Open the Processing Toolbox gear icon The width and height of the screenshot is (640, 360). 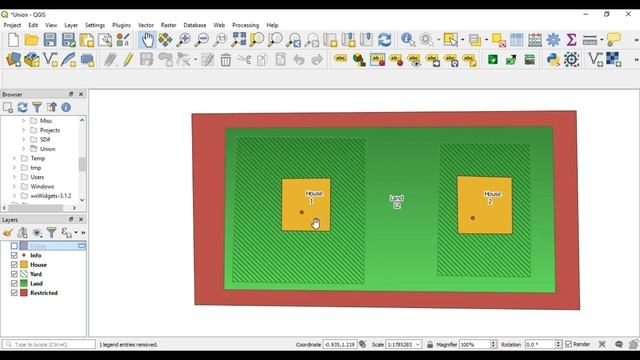[553, 40]
